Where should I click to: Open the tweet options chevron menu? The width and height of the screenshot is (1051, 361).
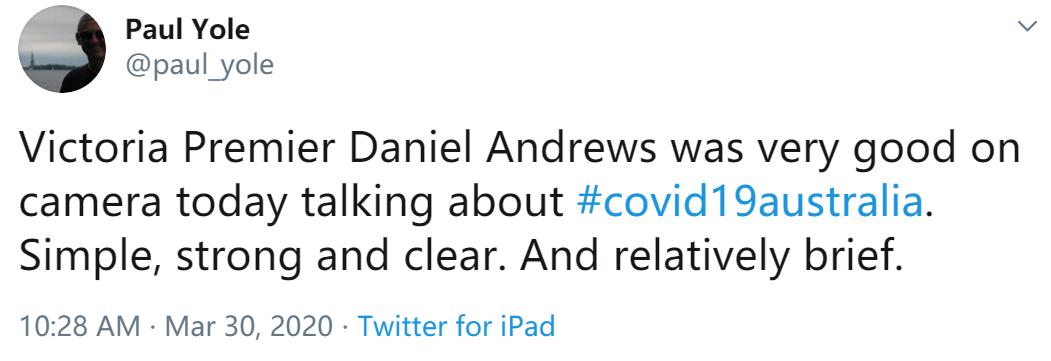[x=1027, y=27]
